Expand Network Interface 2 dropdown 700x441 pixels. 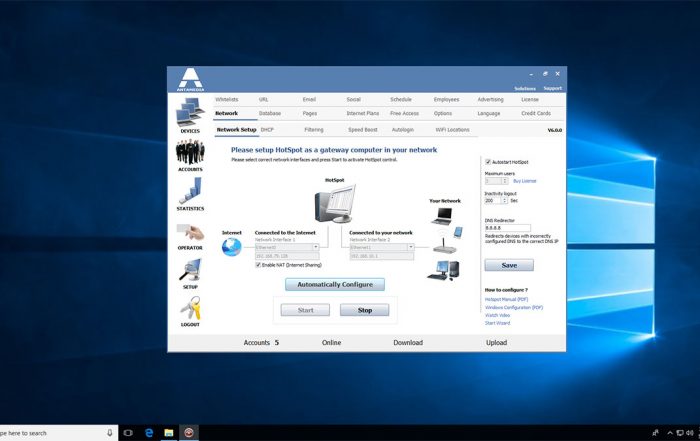[410, 247]
